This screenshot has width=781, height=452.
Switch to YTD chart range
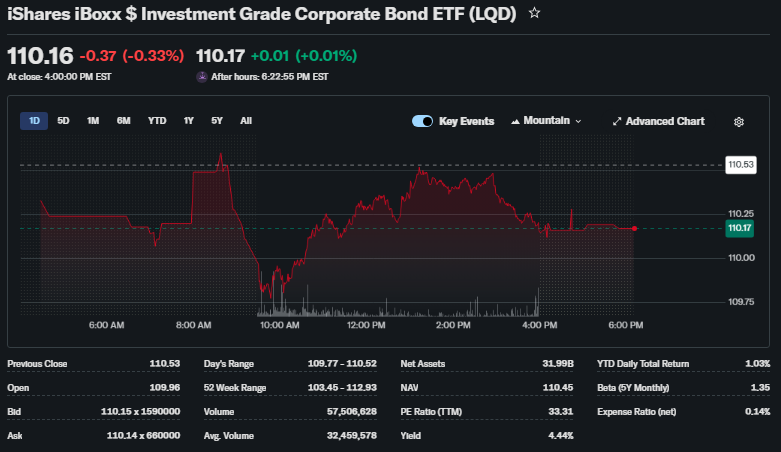point(157,121)
